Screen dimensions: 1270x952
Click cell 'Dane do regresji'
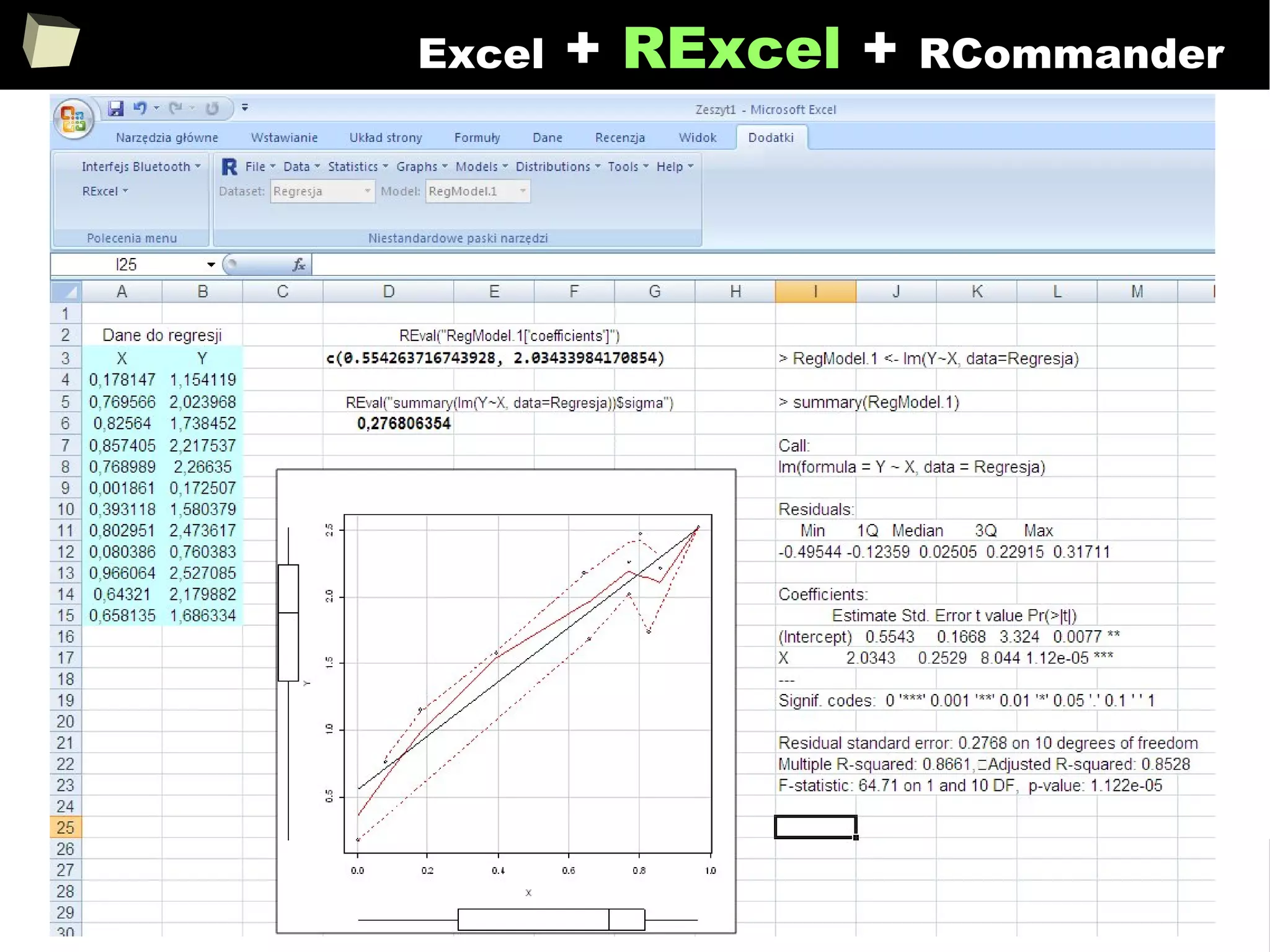click(162, 336)
